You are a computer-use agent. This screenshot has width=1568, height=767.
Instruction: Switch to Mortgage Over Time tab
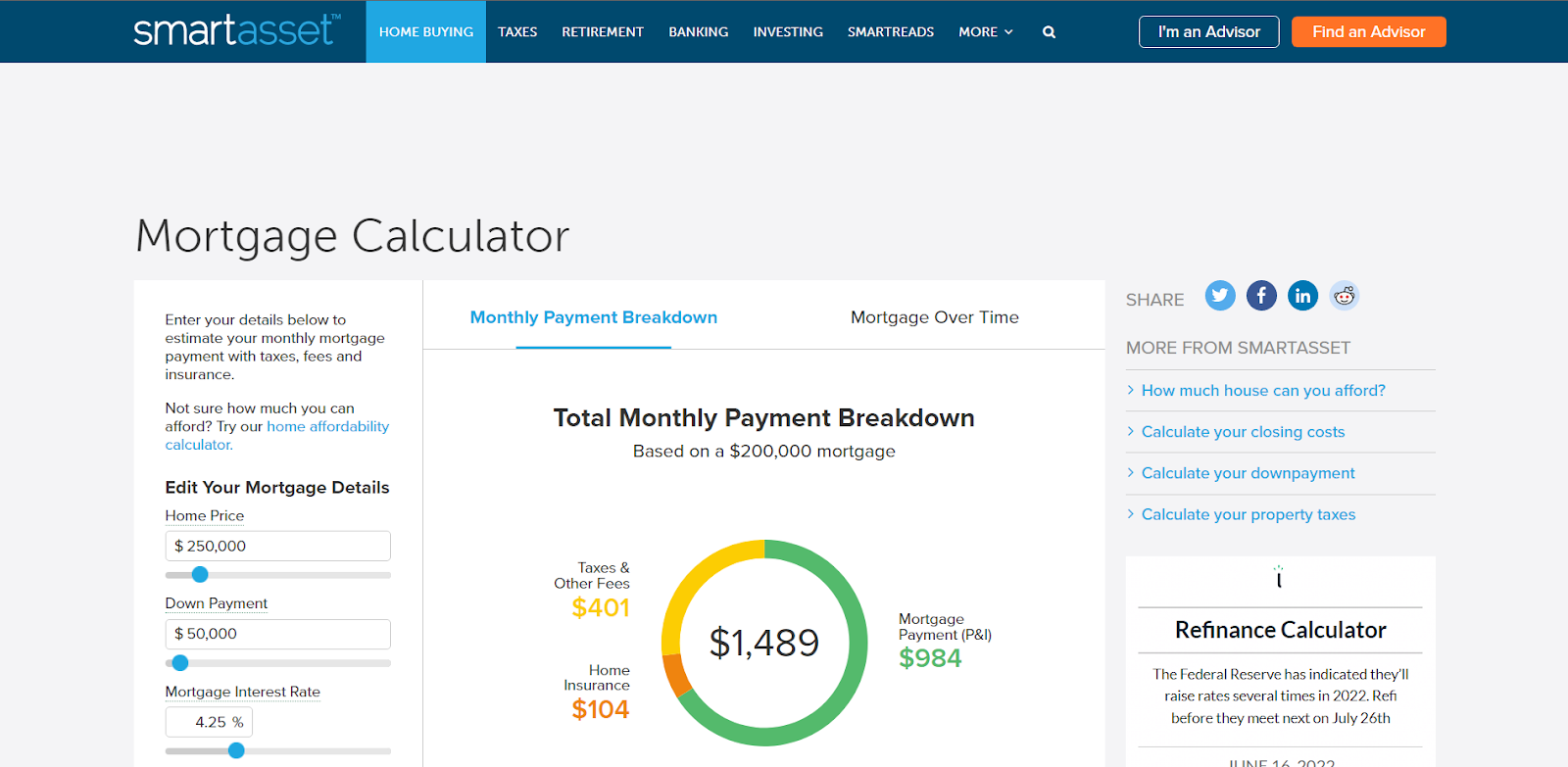[x=935, y=317]
